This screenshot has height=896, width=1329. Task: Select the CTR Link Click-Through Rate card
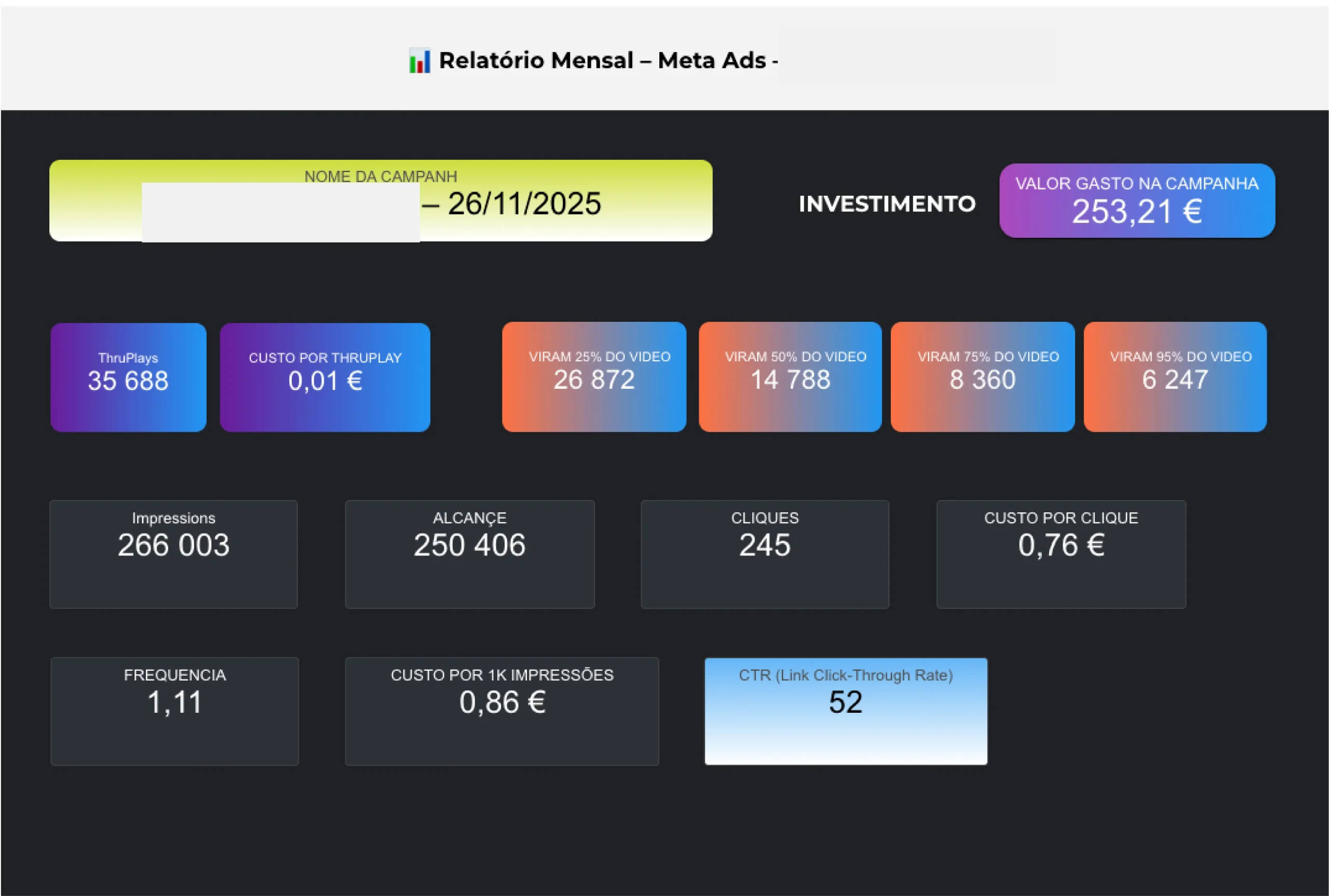point(845,711)
